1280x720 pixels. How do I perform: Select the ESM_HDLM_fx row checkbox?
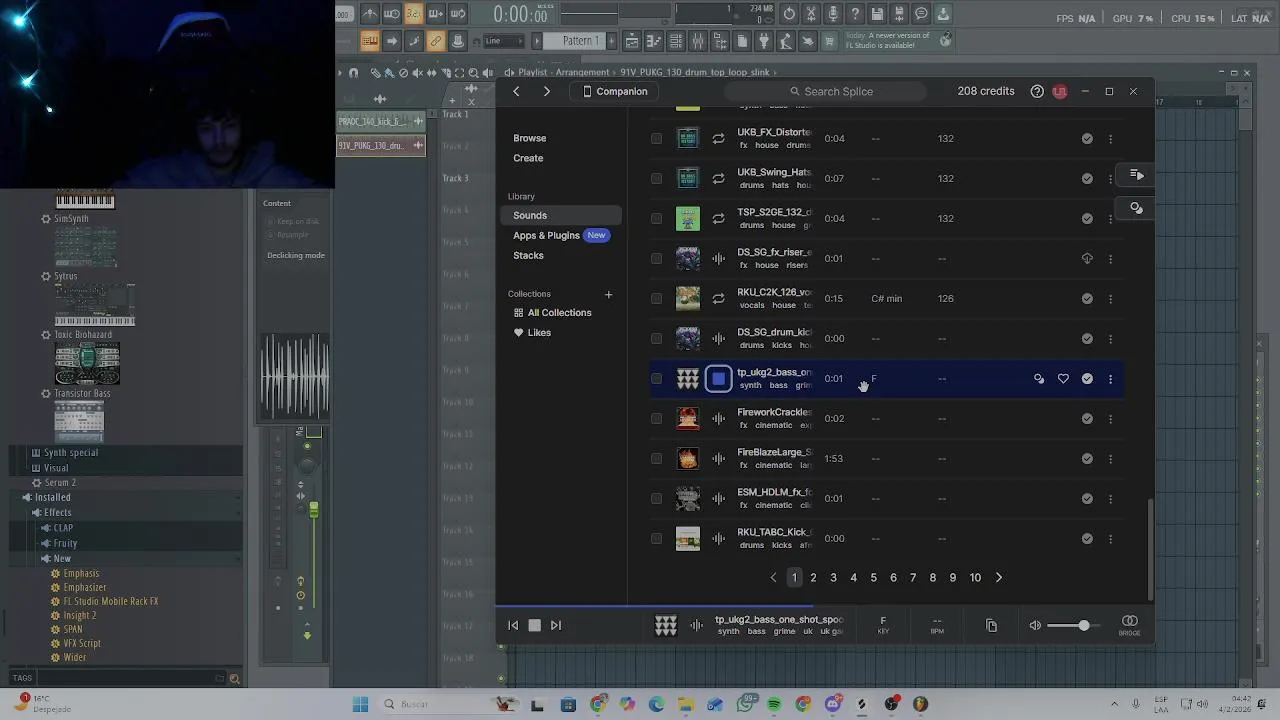[x=656, y=498]
